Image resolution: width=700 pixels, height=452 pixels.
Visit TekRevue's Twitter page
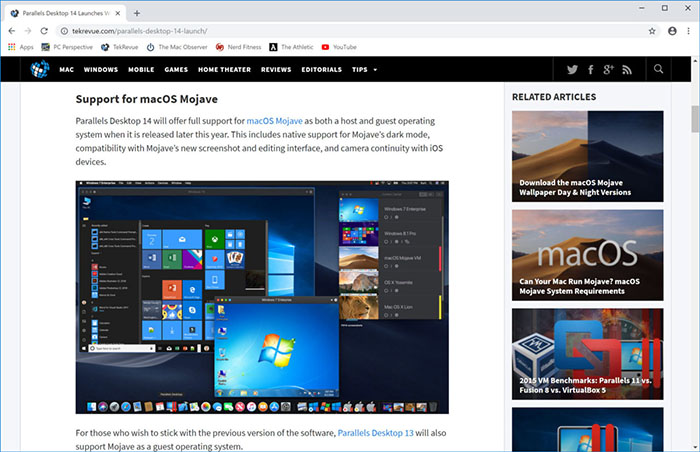coord(572,70)
